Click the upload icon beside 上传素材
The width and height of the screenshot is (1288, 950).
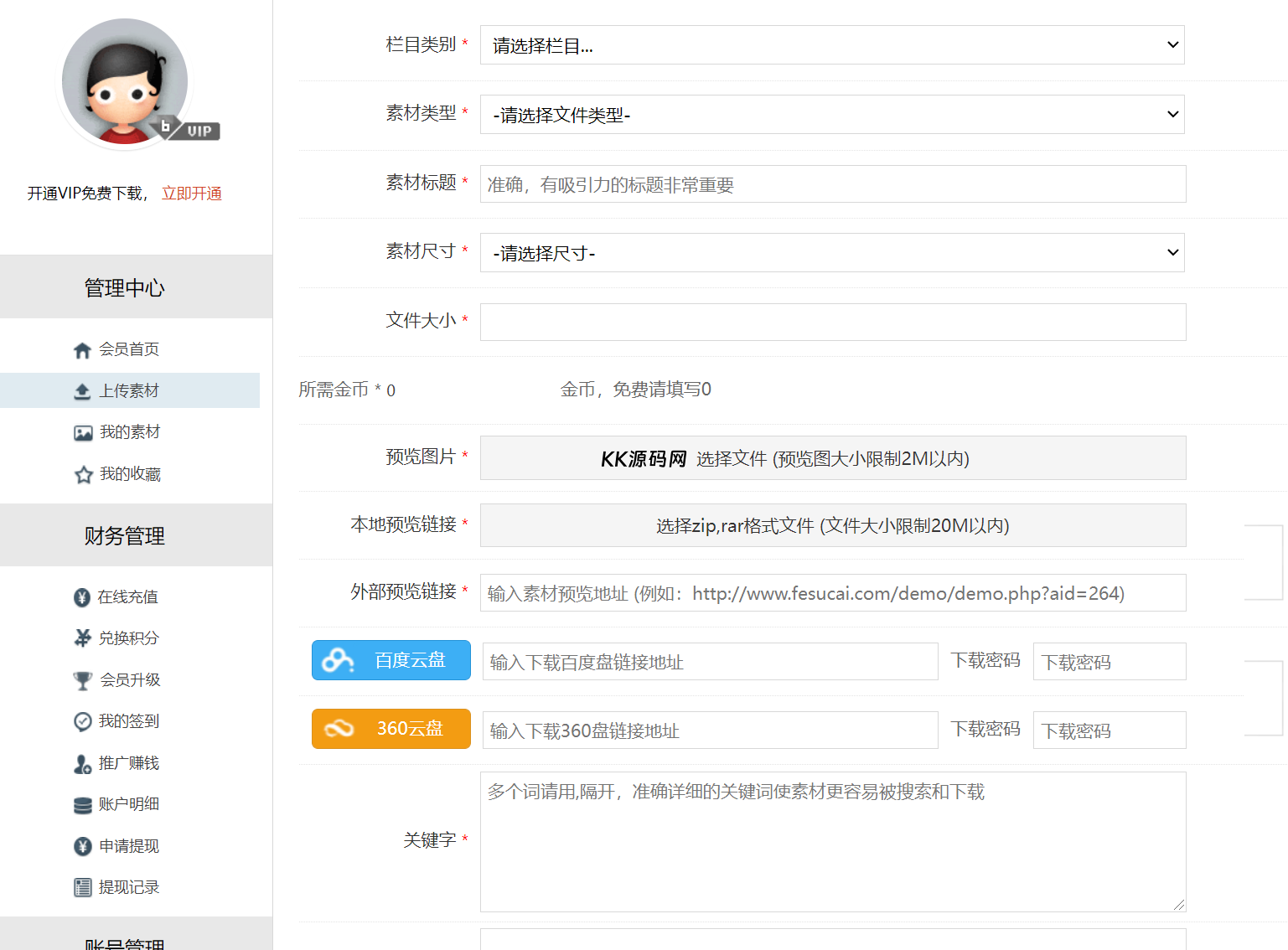click(82, 391)
